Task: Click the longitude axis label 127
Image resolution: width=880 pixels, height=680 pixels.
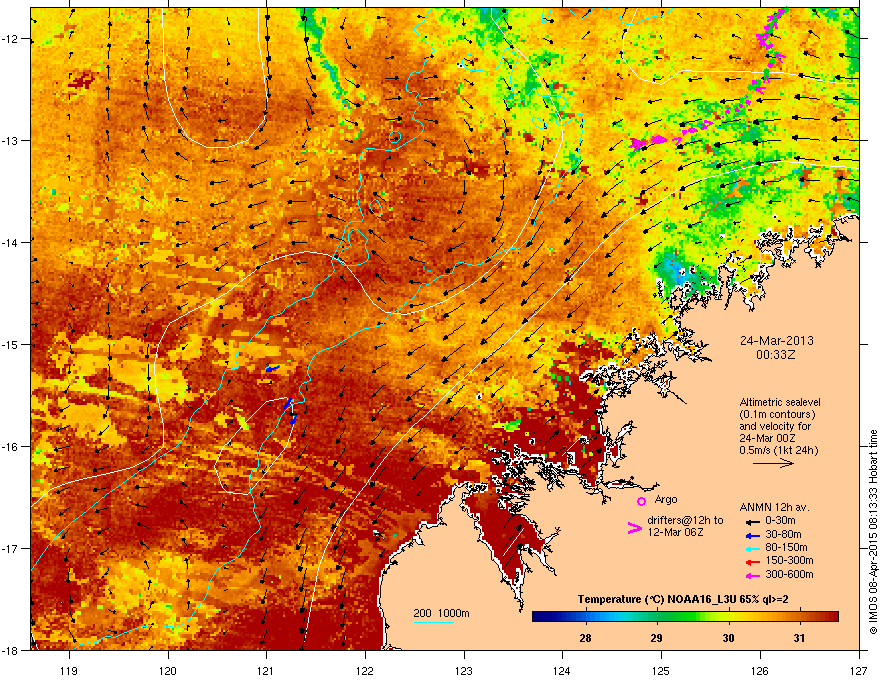Action: [859, 671]
